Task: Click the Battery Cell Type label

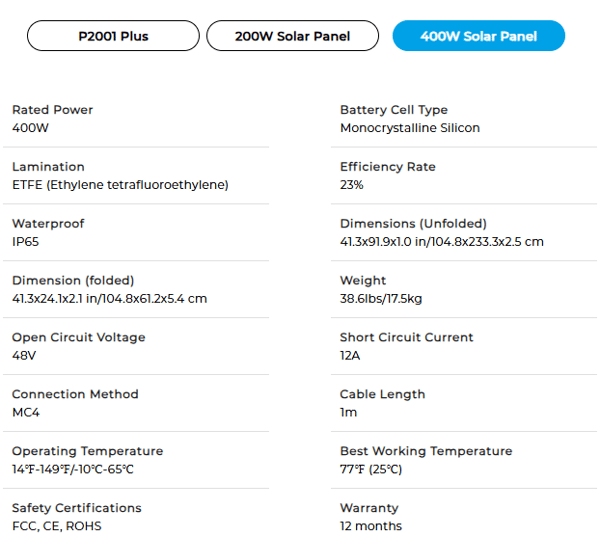Action: click(394, 110)
